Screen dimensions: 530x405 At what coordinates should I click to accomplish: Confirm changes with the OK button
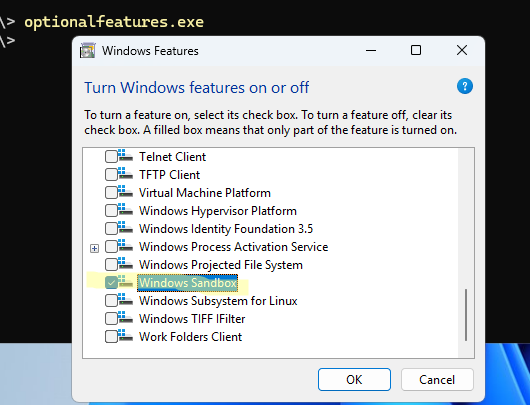[x=354, y=380]
